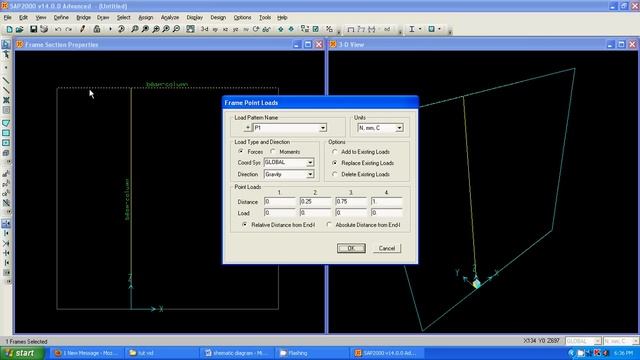Open the dialog Units dropdown
Screen dimensions: 640x360
click(400, 128)
